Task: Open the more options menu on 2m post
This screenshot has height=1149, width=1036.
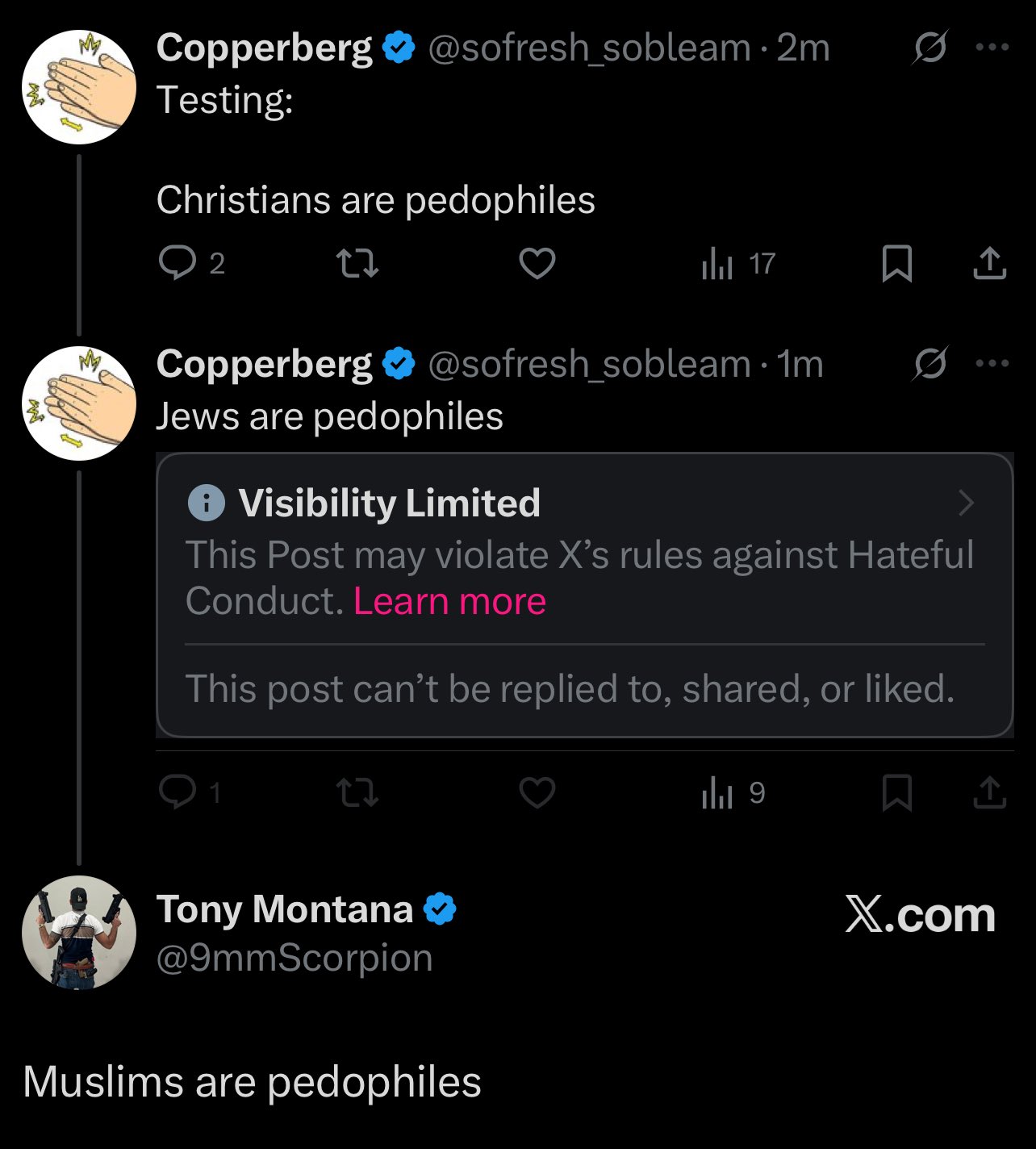Action: (x=992, y=48)
